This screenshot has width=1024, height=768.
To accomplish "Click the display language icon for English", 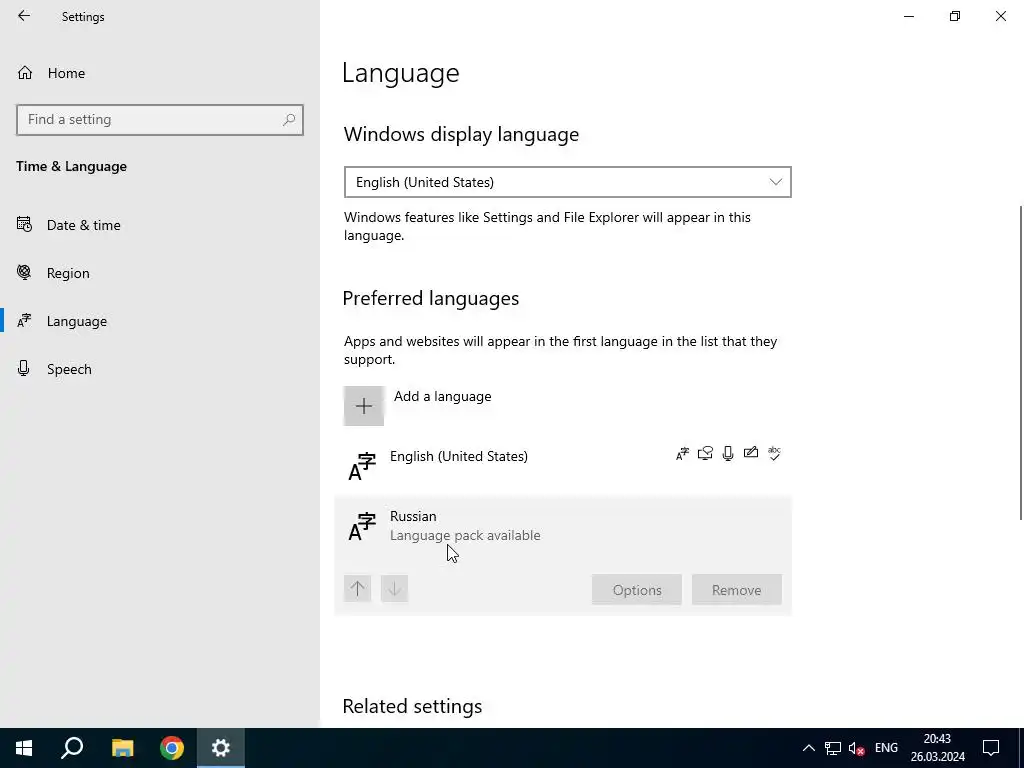I will pyautogui.click(x=682, y=453).
